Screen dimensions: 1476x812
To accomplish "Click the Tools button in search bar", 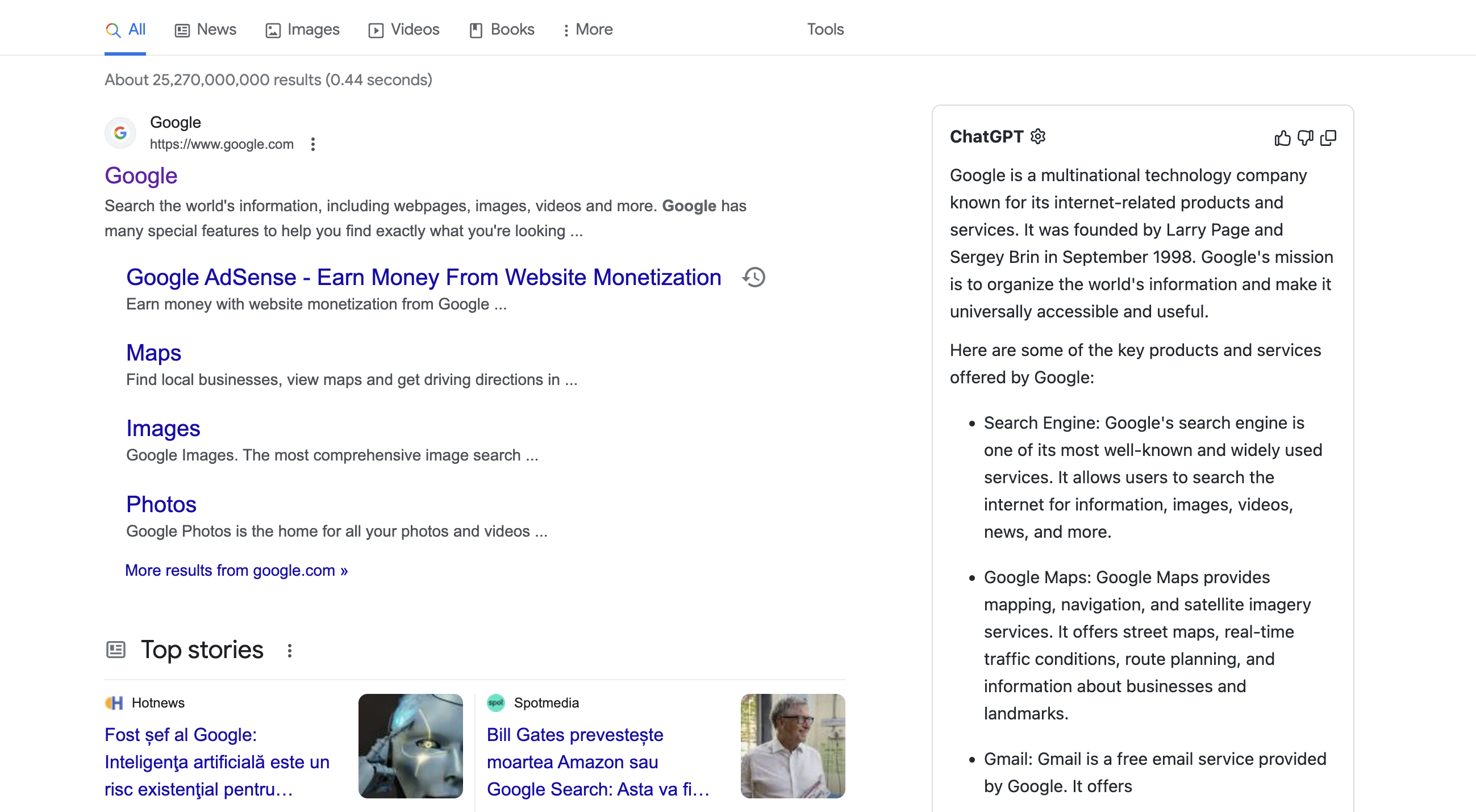I will pyautogui.click(x=826, y=29).
